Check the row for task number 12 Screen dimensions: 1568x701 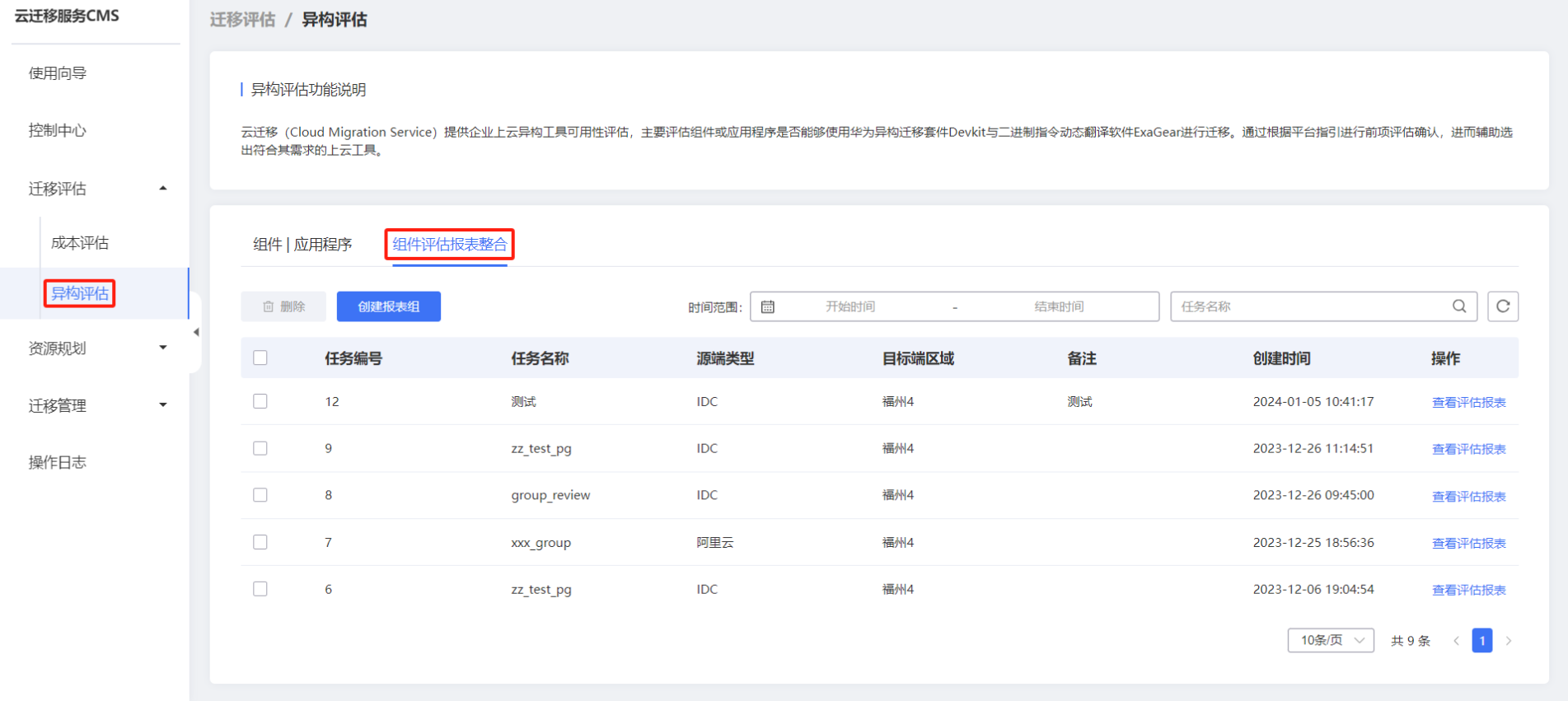[x=260, y=401]
